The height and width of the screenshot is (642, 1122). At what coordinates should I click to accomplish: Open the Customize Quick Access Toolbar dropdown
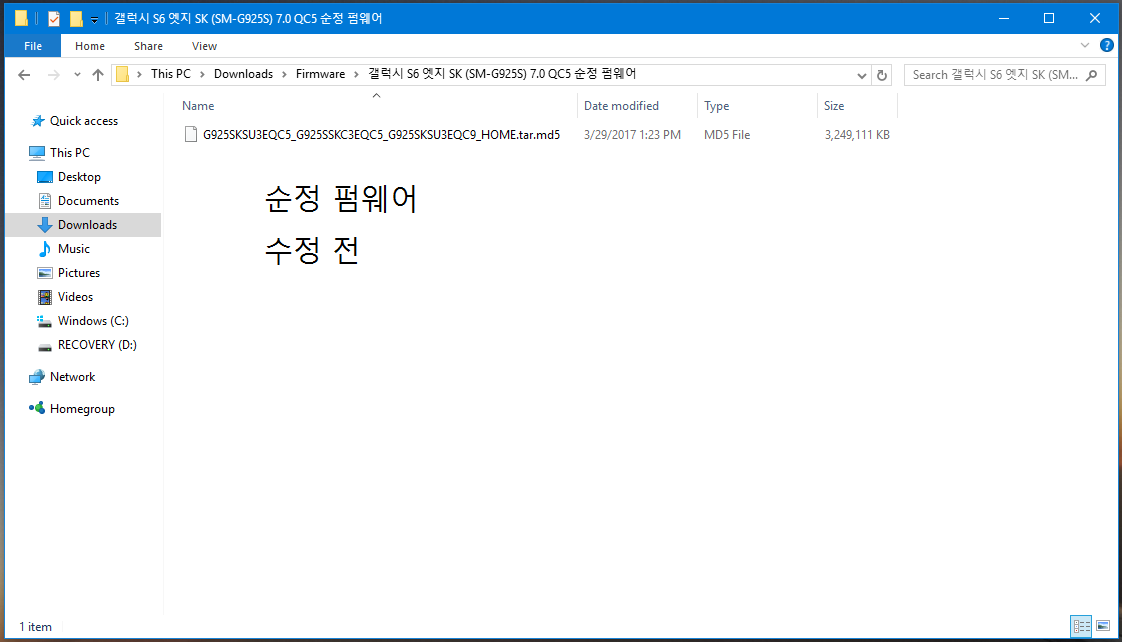pyautogui.click(x=94, y=19)
